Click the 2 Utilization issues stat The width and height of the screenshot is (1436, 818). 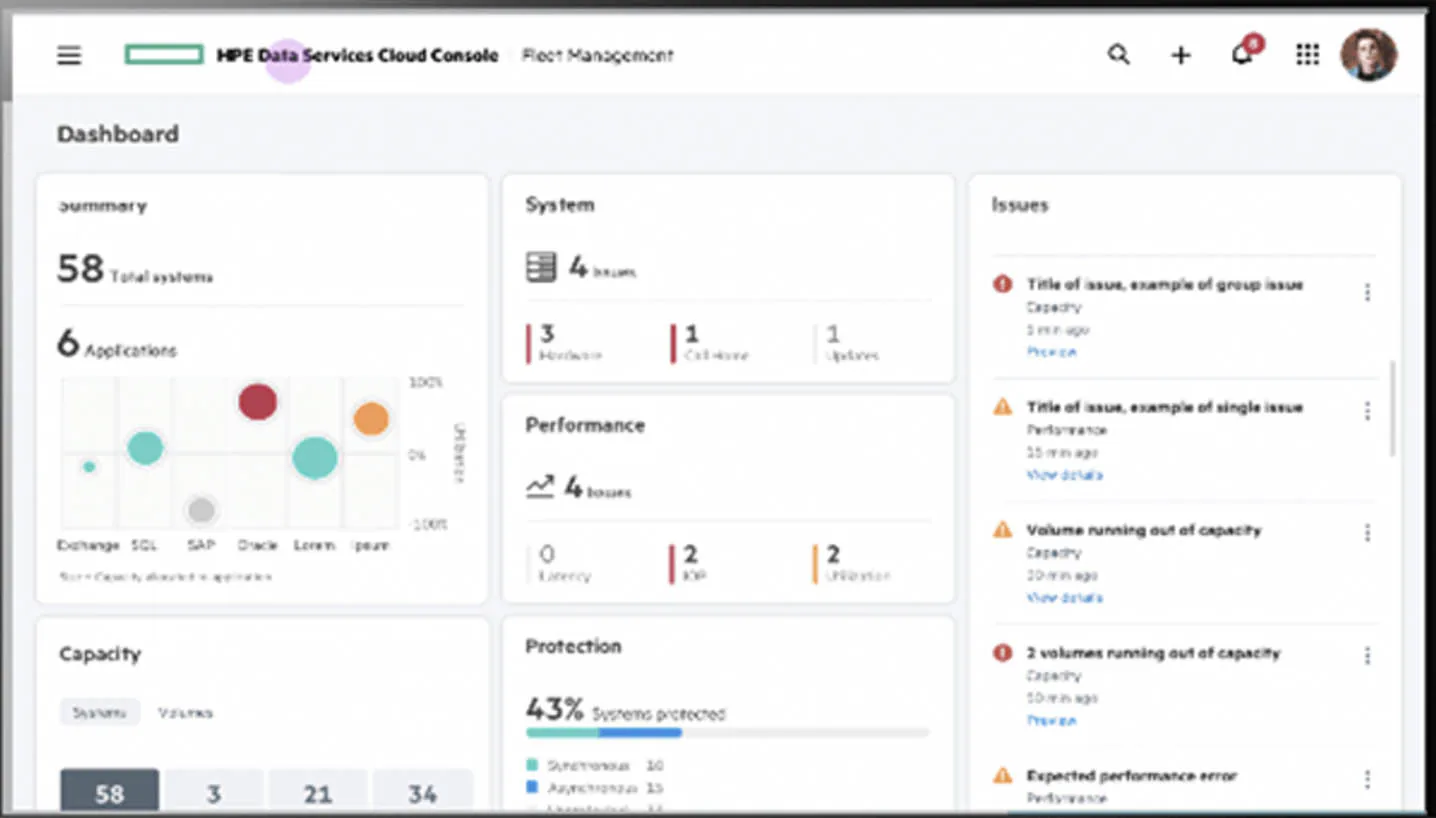(x=852, y=564)
